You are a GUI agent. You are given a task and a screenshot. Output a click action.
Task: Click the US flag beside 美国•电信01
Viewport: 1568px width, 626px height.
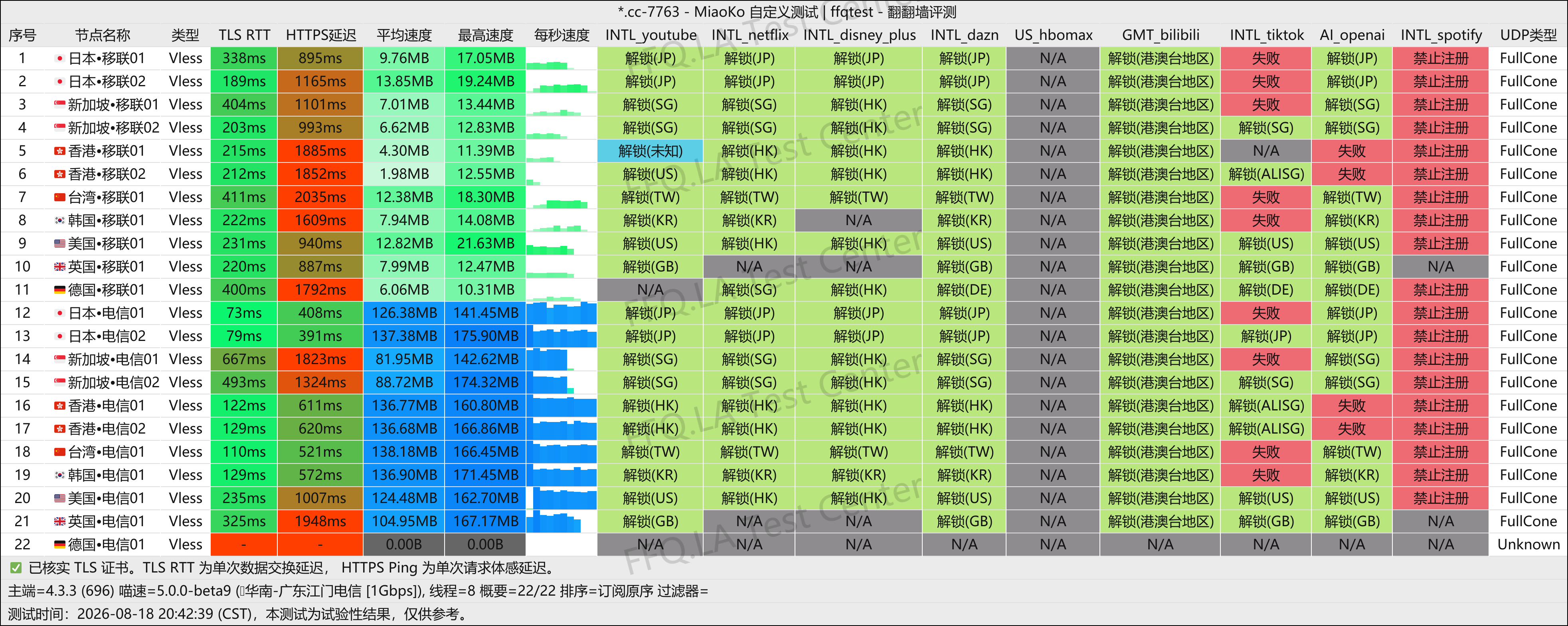click(59, 498)
